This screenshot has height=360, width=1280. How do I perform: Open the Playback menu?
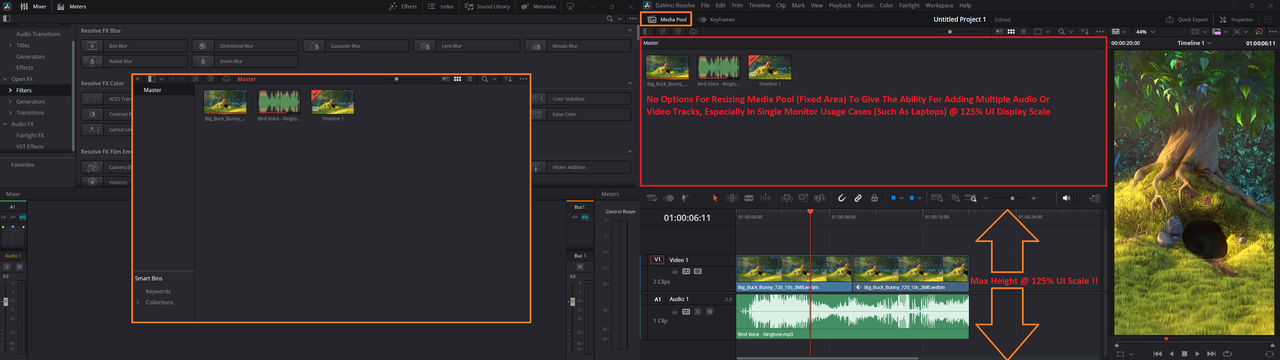(840, 5)
